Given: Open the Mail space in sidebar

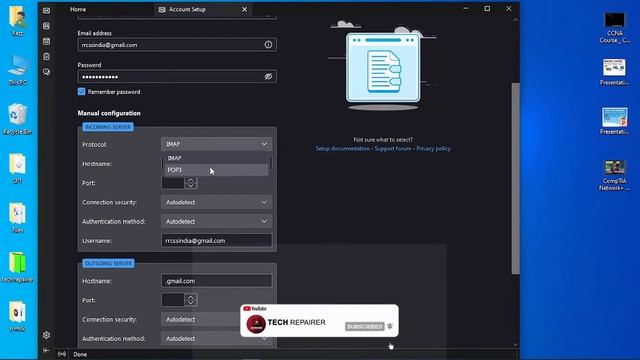Looking at the screenshot, I should 47,11.
